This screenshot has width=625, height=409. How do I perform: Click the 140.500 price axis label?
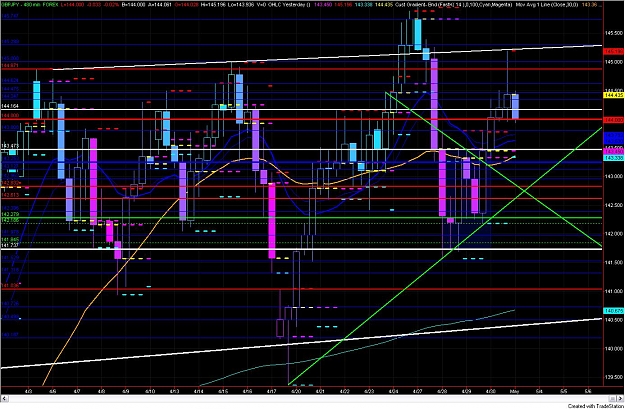coord(614,320)
